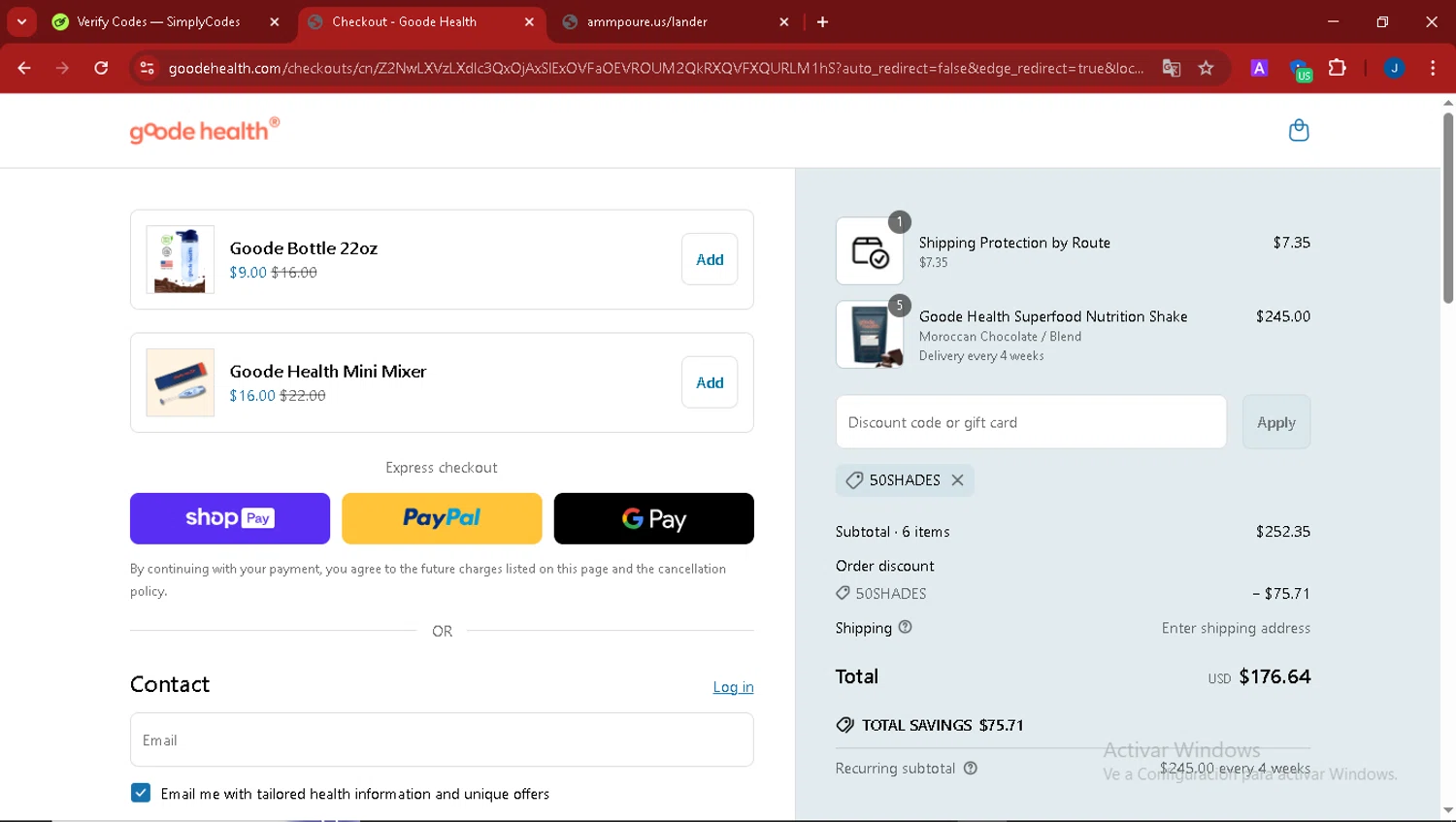Apply the discount code
Image resolution: width=1456 pixels, height=822 pixels.
click(1276, 422)
